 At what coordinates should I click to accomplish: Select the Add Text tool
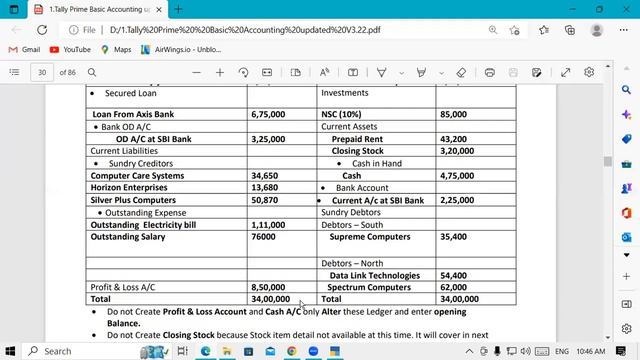tap(353, 72)
